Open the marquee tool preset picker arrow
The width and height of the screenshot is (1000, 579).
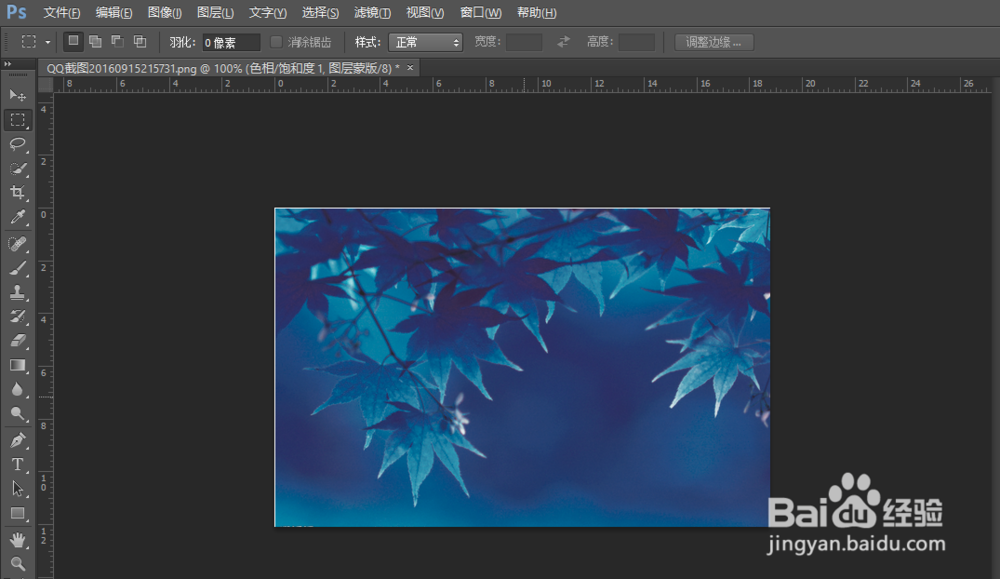coord(48,42)
